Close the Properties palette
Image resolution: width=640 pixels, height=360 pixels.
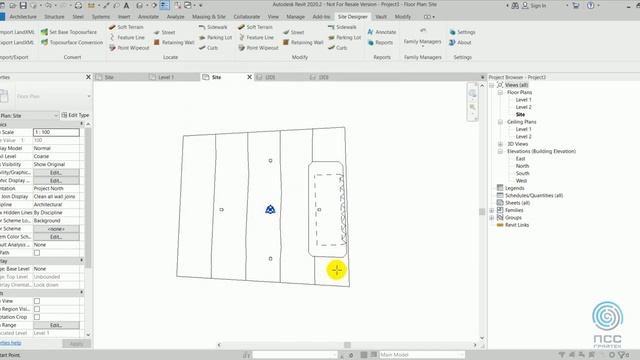click(x=88, y=77)
